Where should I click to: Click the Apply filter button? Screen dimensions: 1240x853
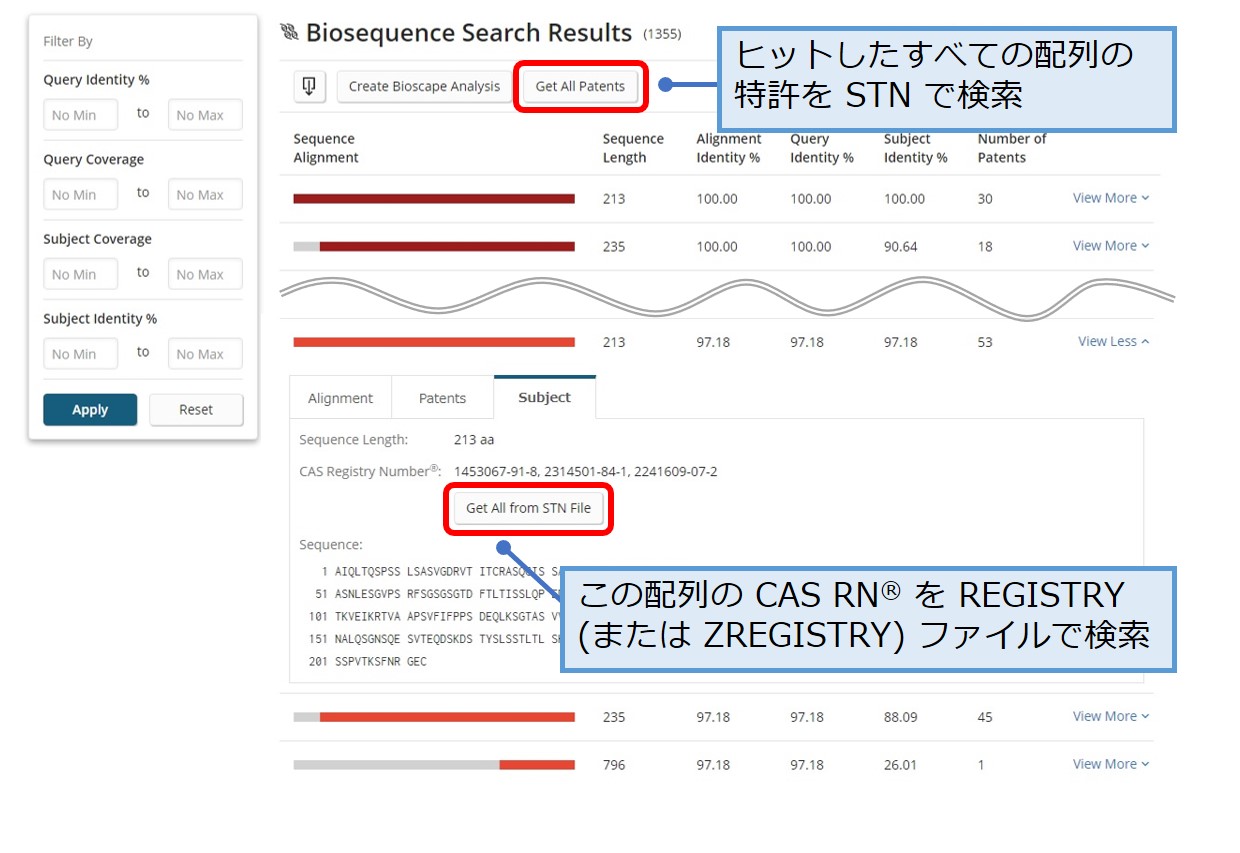pyautogui.click(x=90, y=410)
